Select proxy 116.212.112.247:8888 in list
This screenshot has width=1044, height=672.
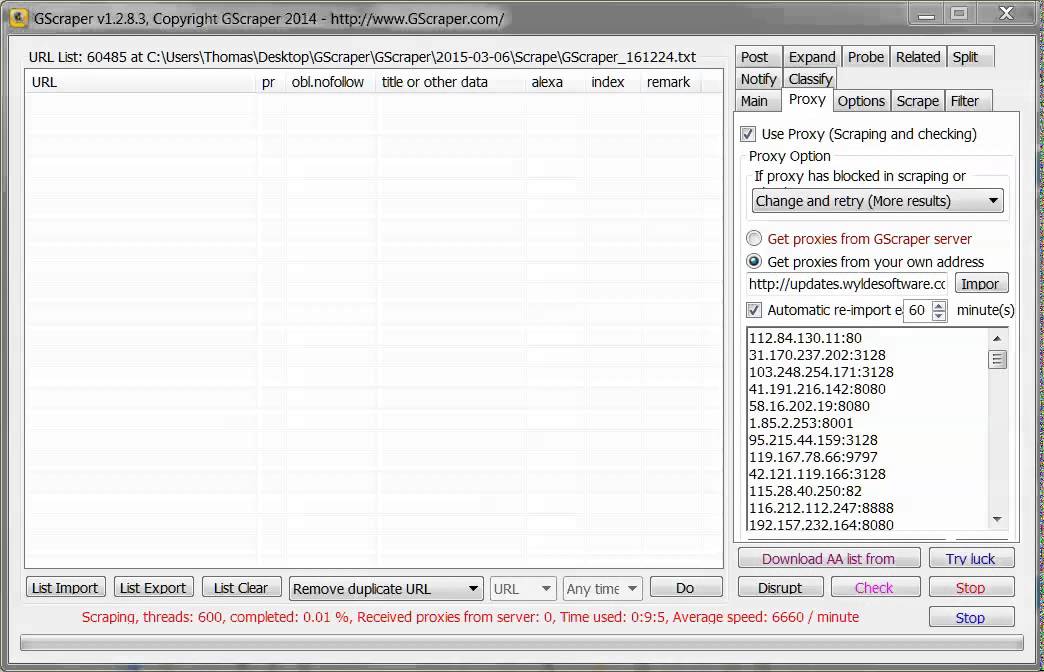click(821, 507)
